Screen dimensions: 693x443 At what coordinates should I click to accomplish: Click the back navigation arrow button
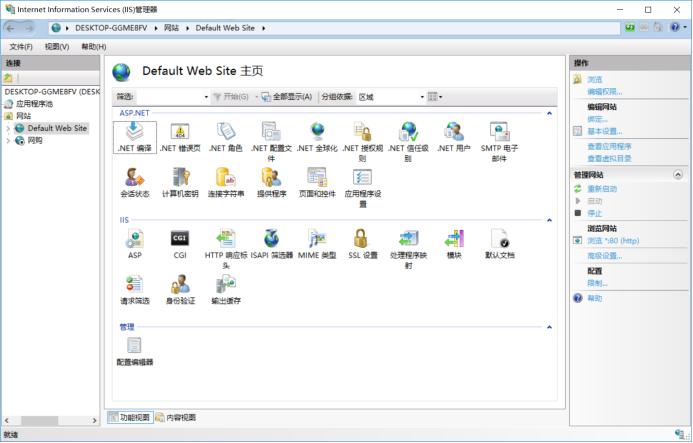[x=11, y=28]
